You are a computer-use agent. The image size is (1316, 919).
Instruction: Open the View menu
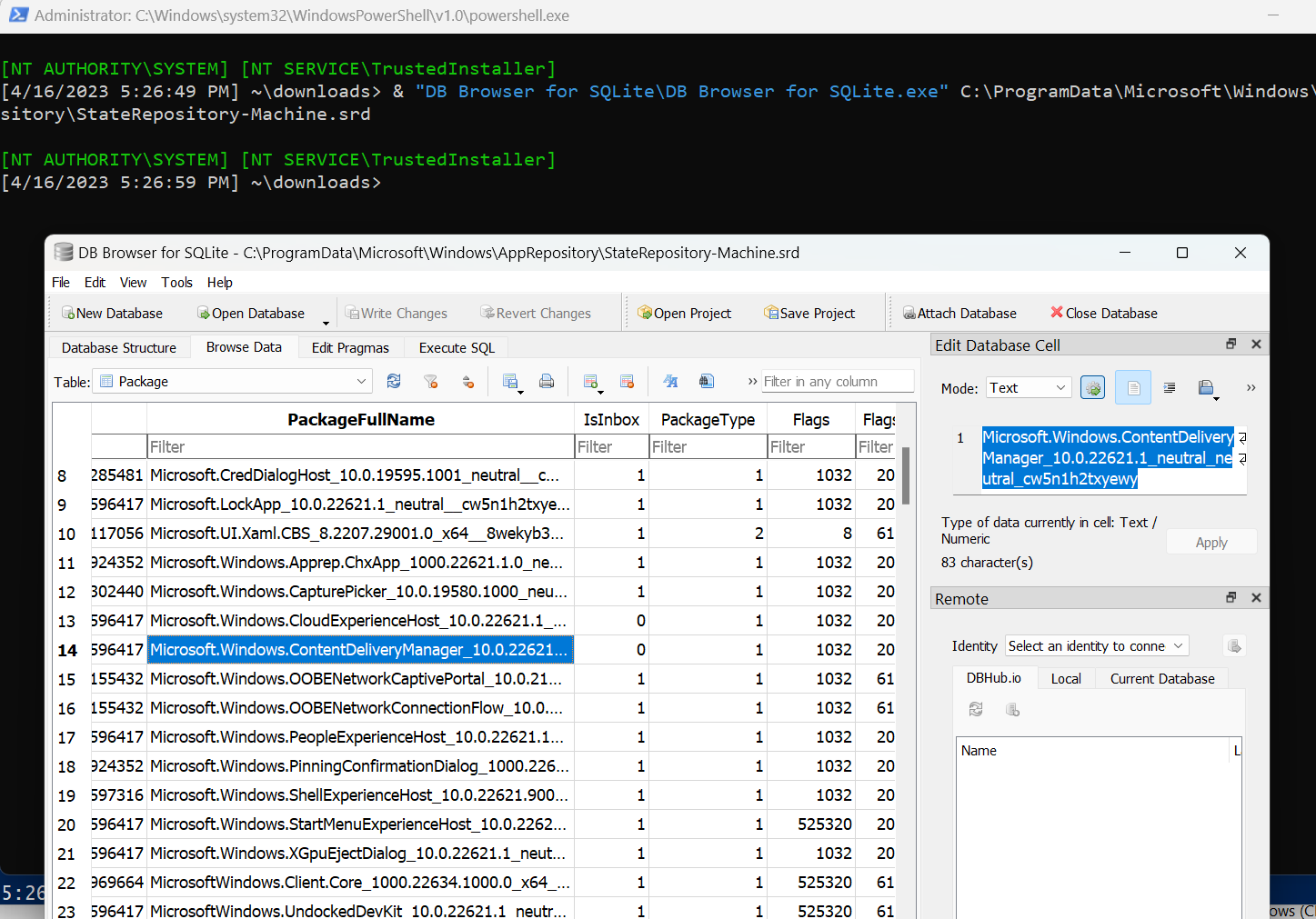pos(133,283)
